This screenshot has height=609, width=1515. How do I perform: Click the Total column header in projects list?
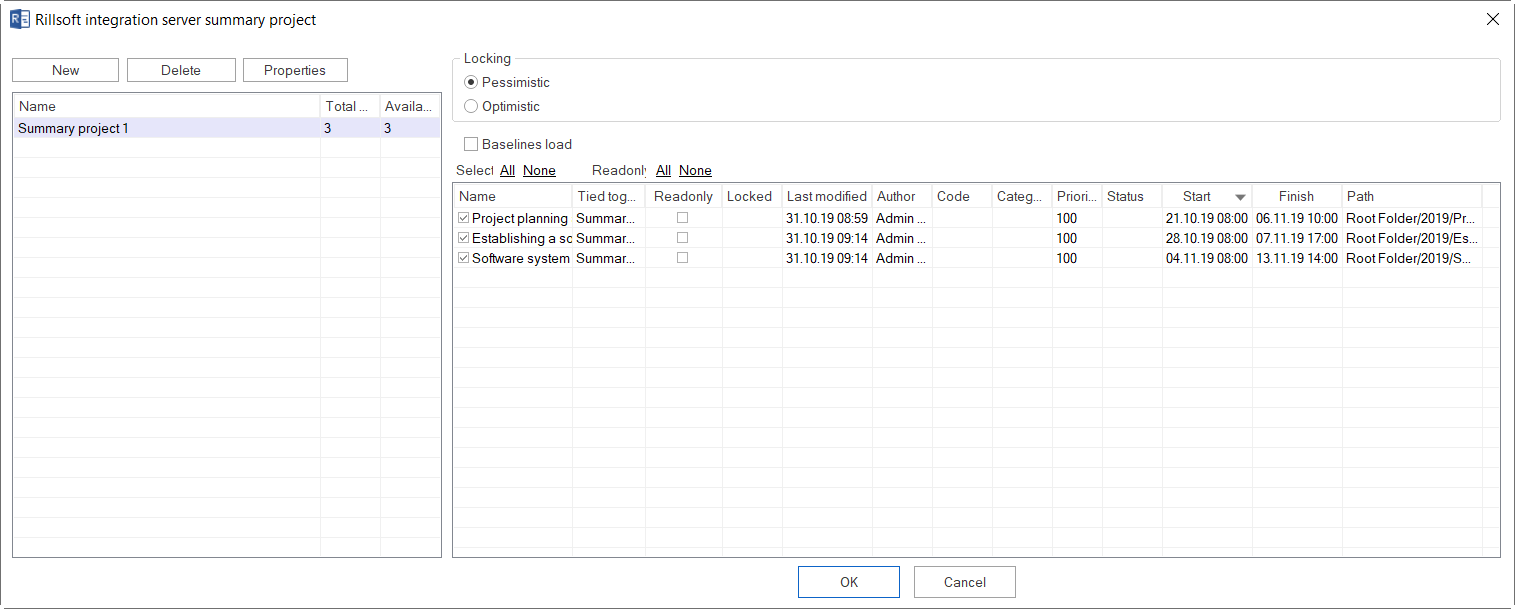(x=350, y=106)
